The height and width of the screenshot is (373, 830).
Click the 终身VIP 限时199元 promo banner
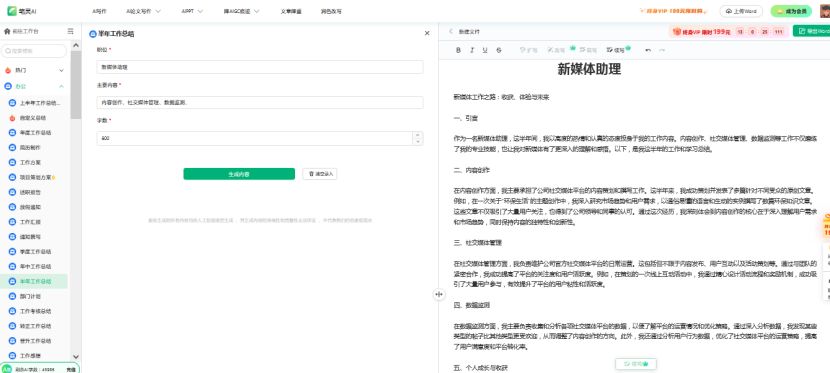point(728,32)
